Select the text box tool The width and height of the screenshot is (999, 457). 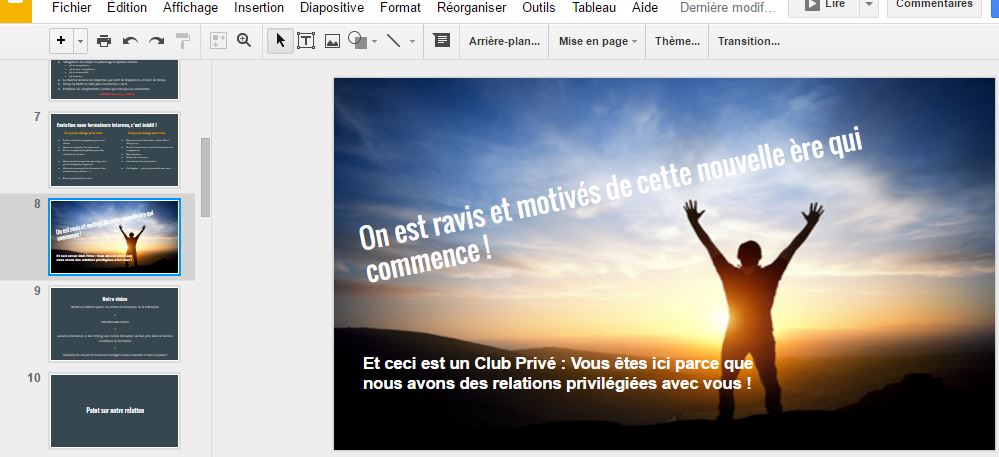306,41
